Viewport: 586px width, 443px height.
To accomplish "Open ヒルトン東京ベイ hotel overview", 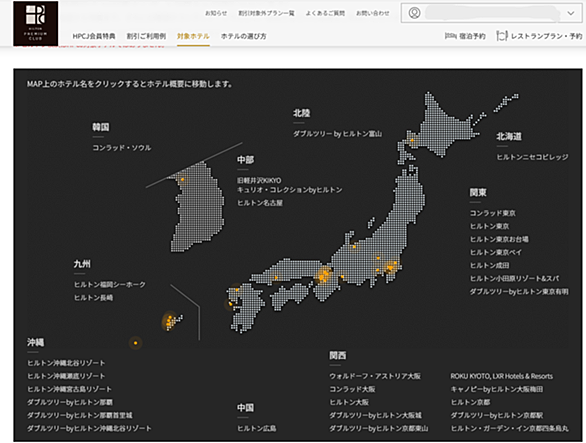I will (496, 252).
